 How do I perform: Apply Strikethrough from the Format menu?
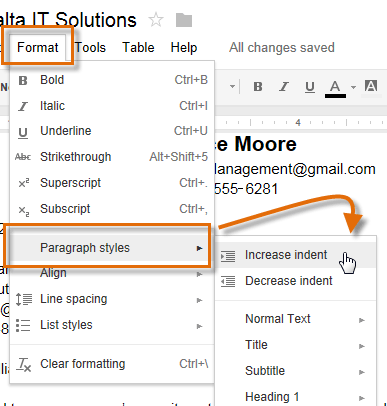point(112,157)
